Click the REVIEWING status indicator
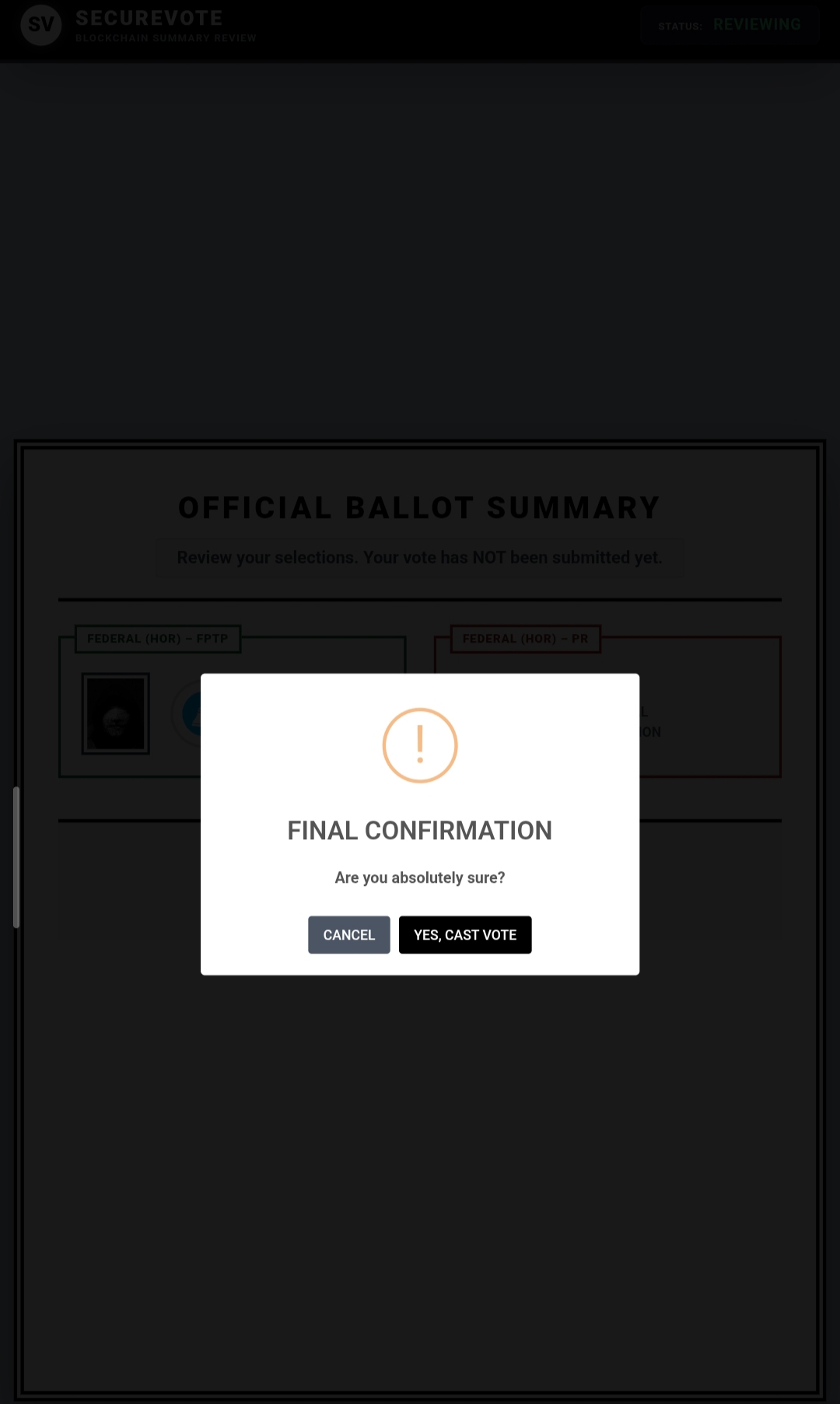Screen dimensions: 840x1404 757,25
